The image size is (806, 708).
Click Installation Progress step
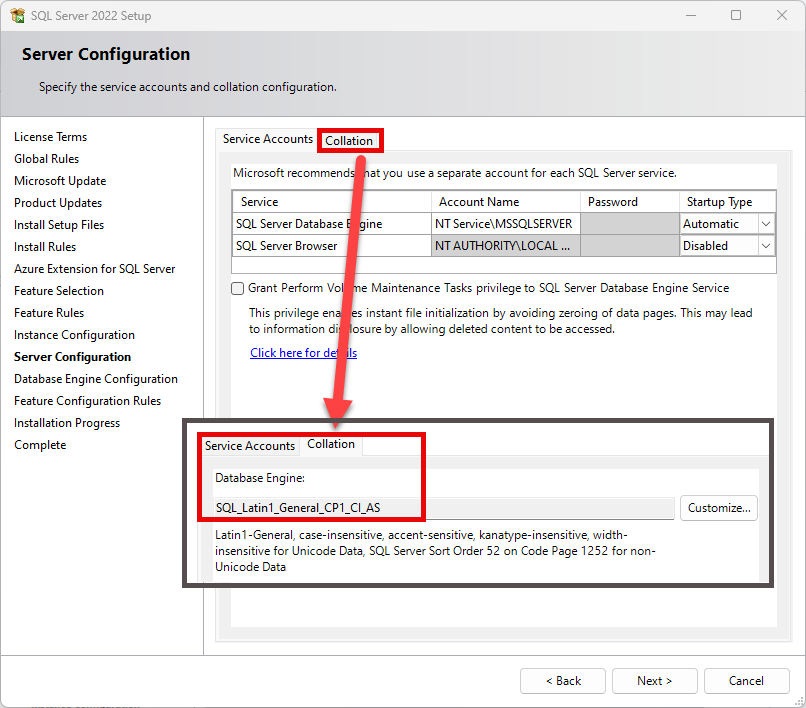(x=67, y=423)
